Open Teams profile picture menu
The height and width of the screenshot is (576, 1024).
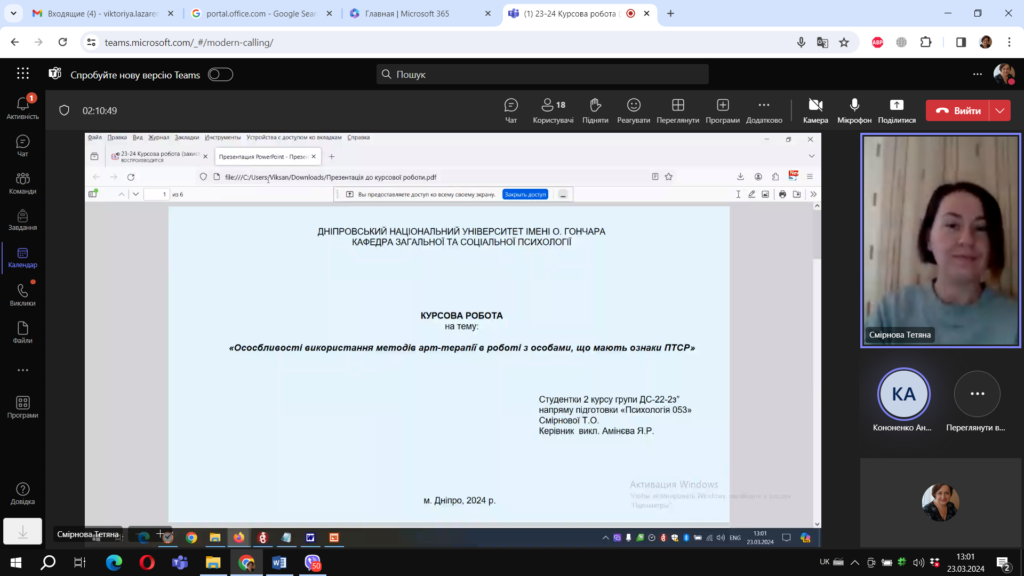click(x=1004, y=74)
